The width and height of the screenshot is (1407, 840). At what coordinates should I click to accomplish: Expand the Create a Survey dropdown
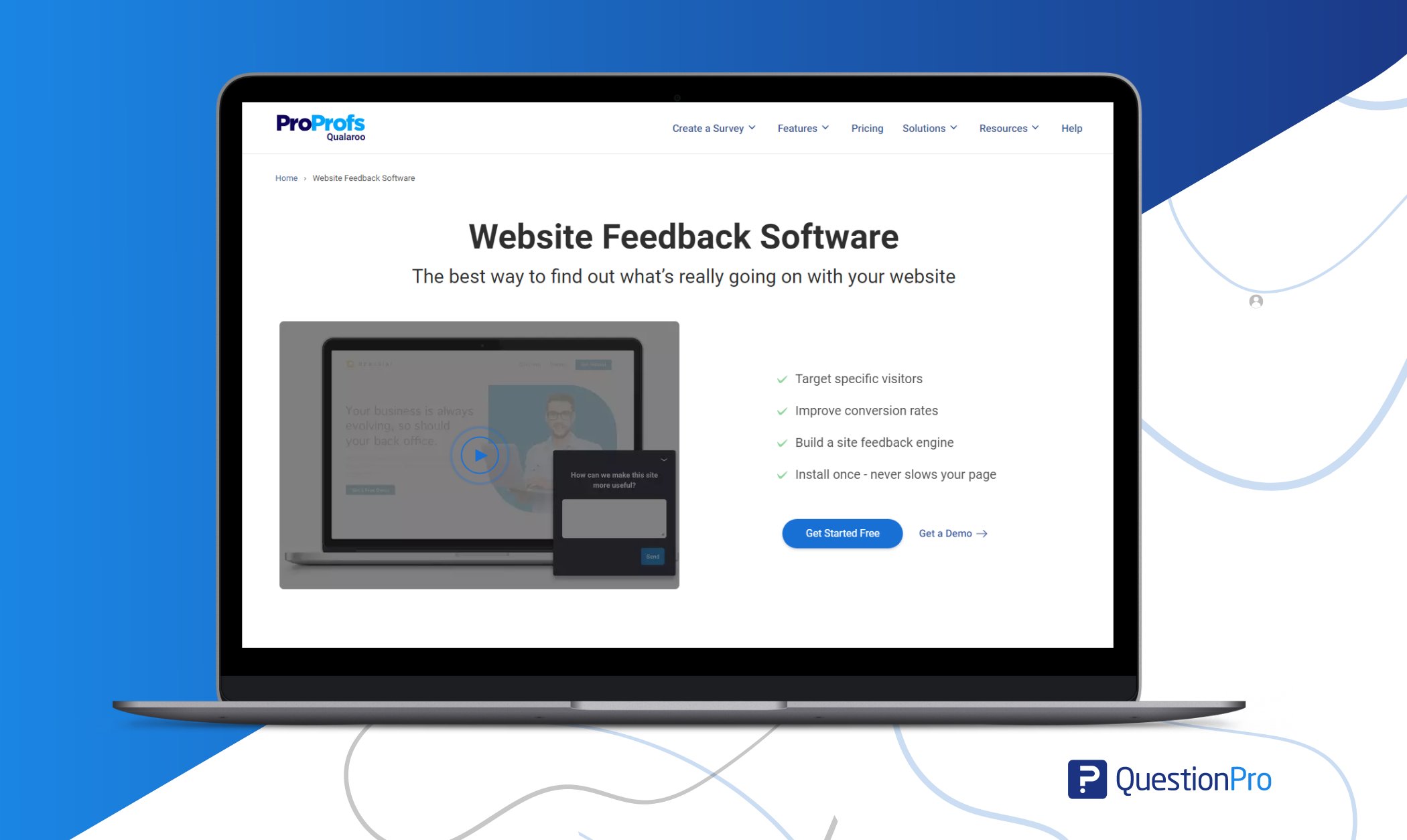pyautogui.click(x=713, y=128)
